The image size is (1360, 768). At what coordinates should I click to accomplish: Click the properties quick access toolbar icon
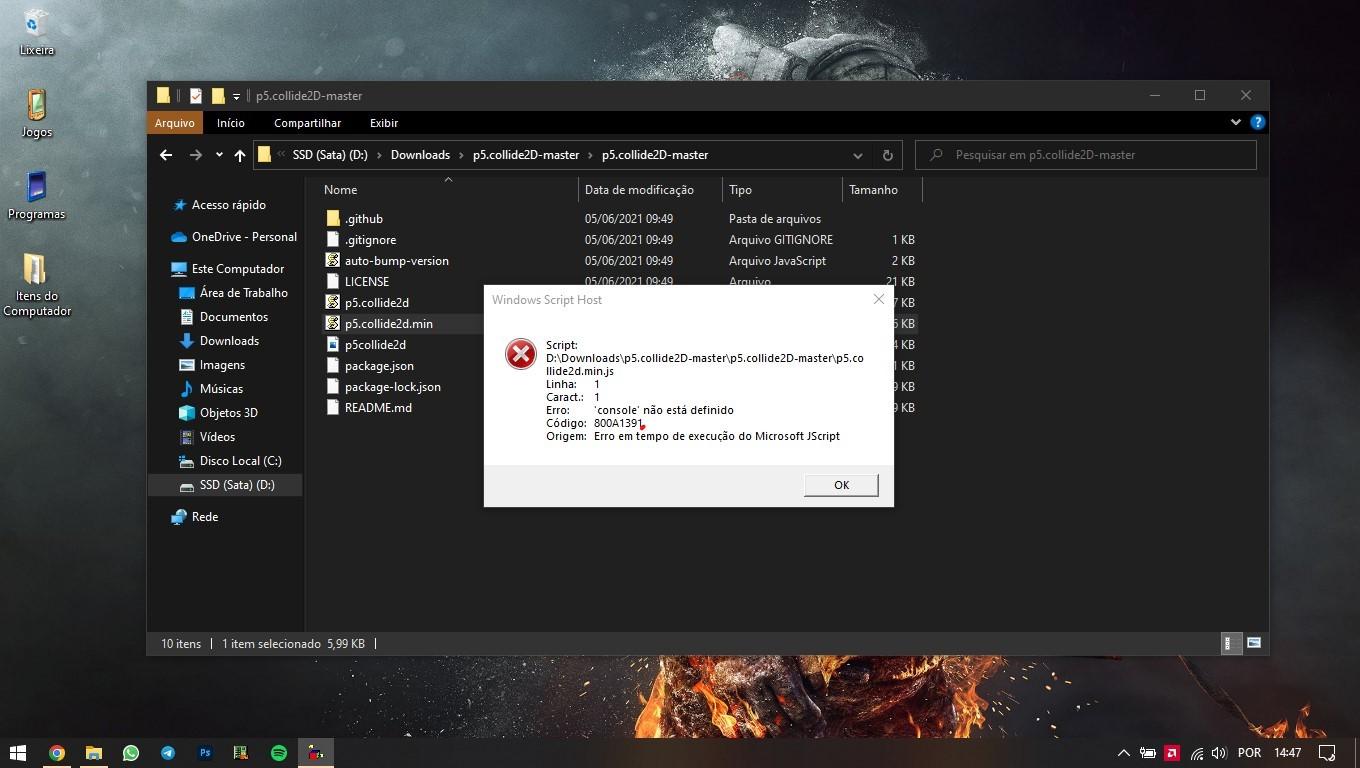pos(196,96)
